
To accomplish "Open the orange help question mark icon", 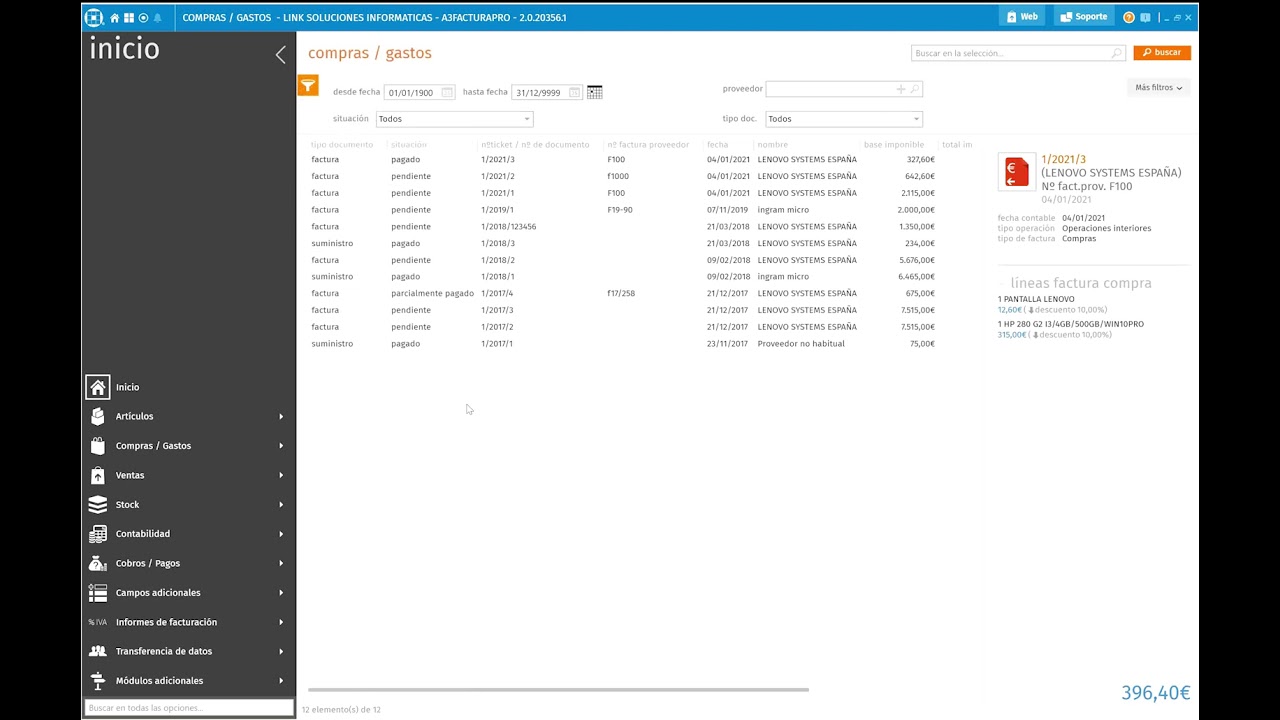I will [x=1129, y=17].
